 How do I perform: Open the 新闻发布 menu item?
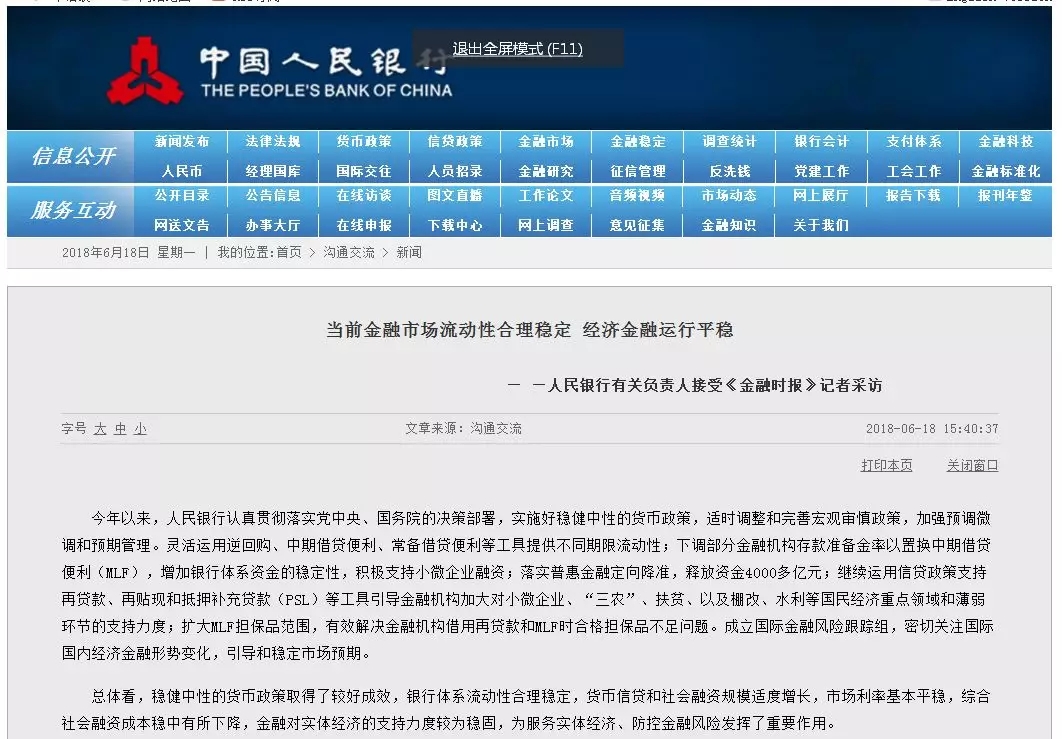pos(182,142)
